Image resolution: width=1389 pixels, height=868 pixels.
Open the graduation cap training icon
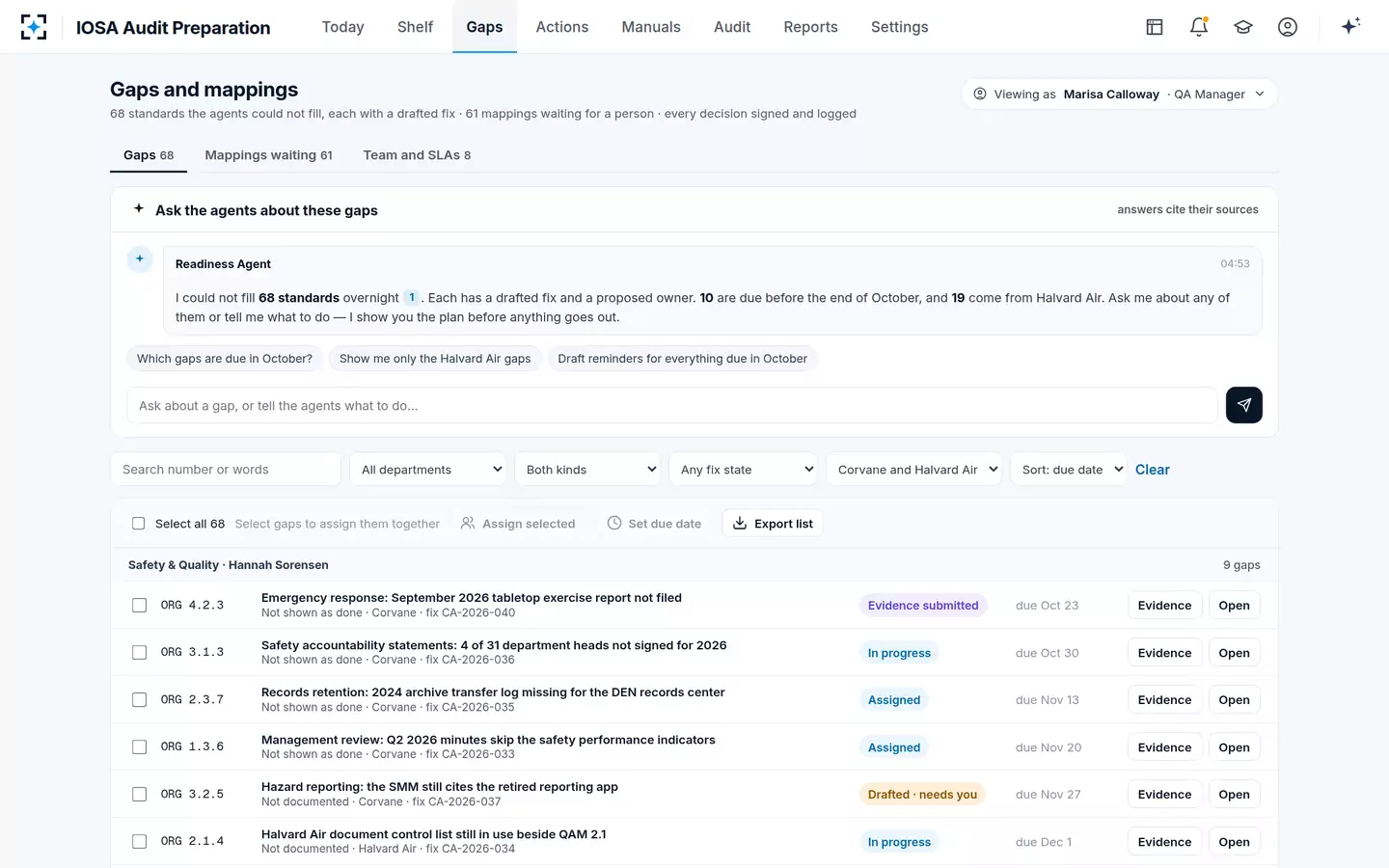pos(1243,27)
